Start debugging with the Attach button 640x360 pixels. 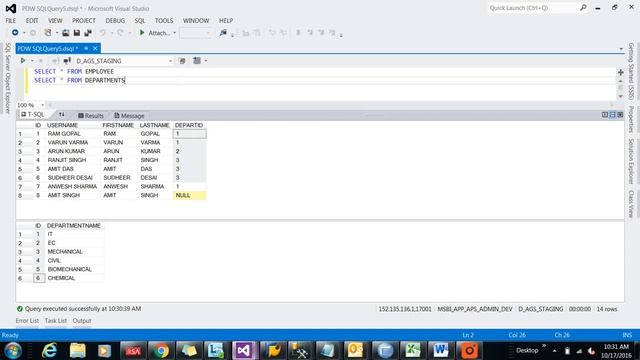click(155, 33)
